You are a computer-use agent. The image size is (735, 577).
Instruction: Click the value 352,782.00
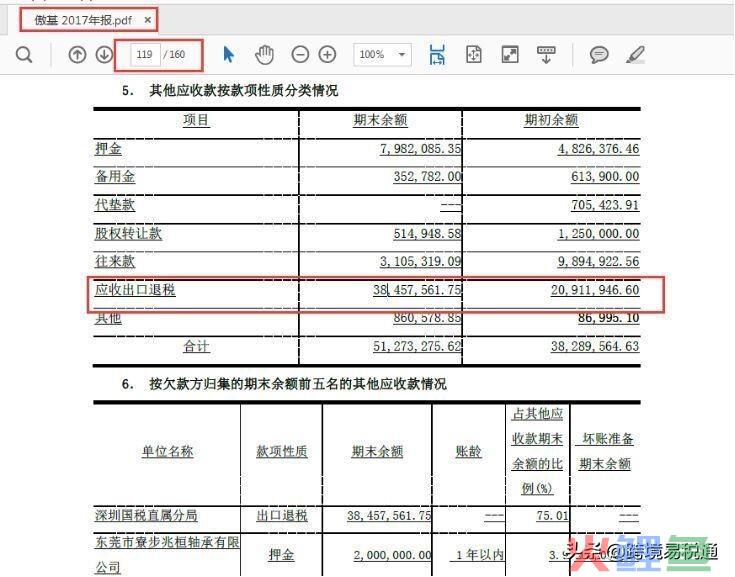pyautogui.click(x=428, y=176)
